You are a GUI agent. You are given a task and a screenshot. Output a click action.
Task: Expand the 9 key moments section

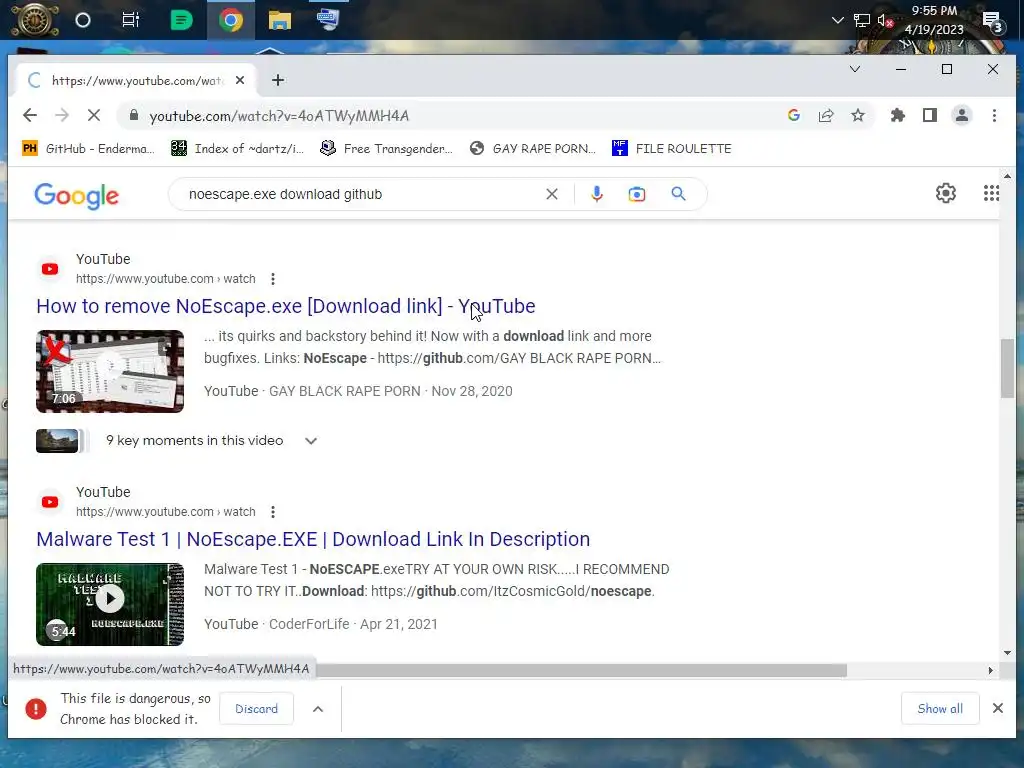point(311,441)
